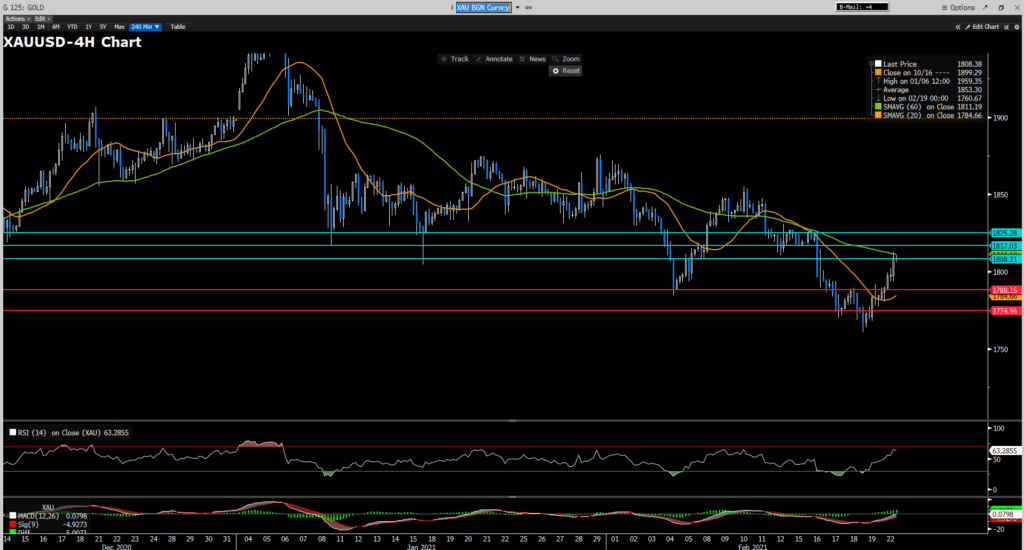Image resolution: width=1024 pixels, height=550 pixels.
Task: Click the legend value 1760.67
Action: [x=969, y=98]
